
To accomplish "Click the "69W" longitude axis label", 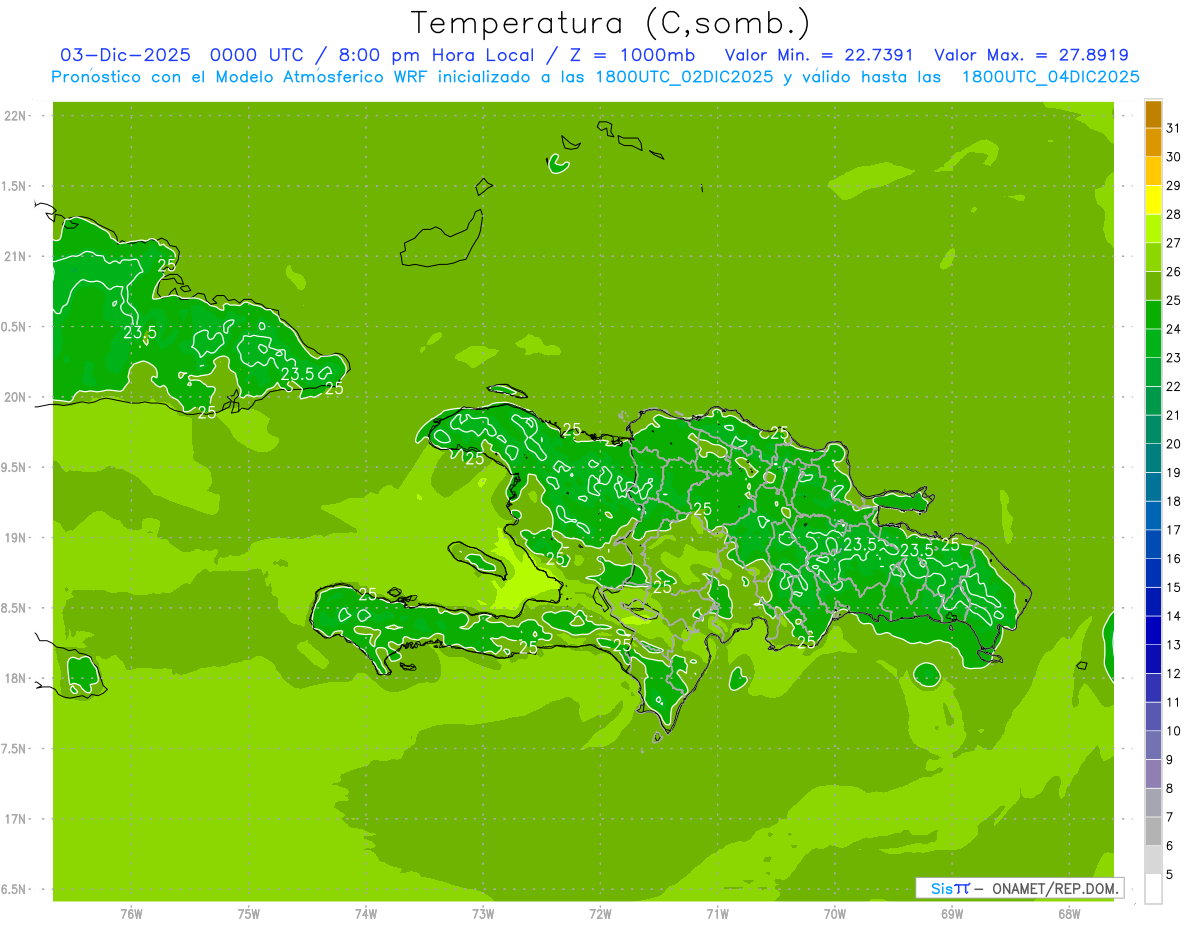I will [952, 914].
